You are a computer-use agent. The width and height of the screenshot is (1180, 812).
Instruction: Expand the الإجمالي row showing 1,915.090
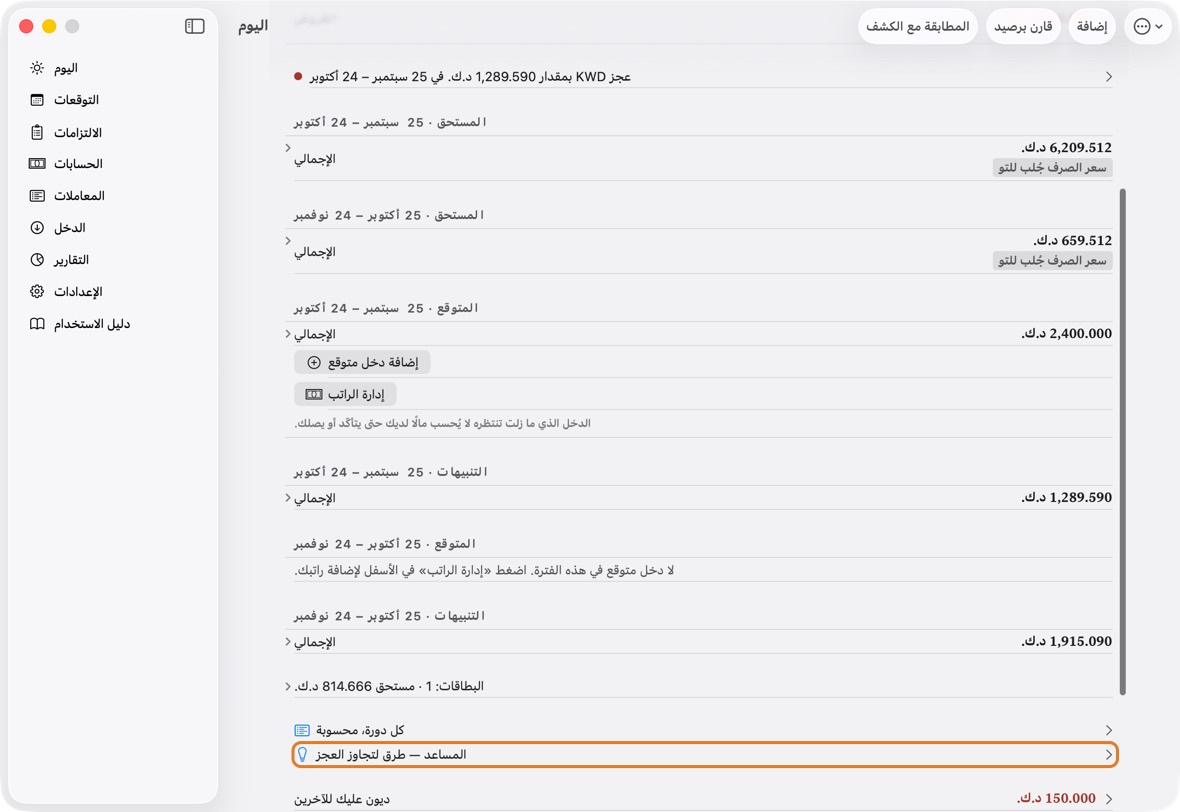699,641
